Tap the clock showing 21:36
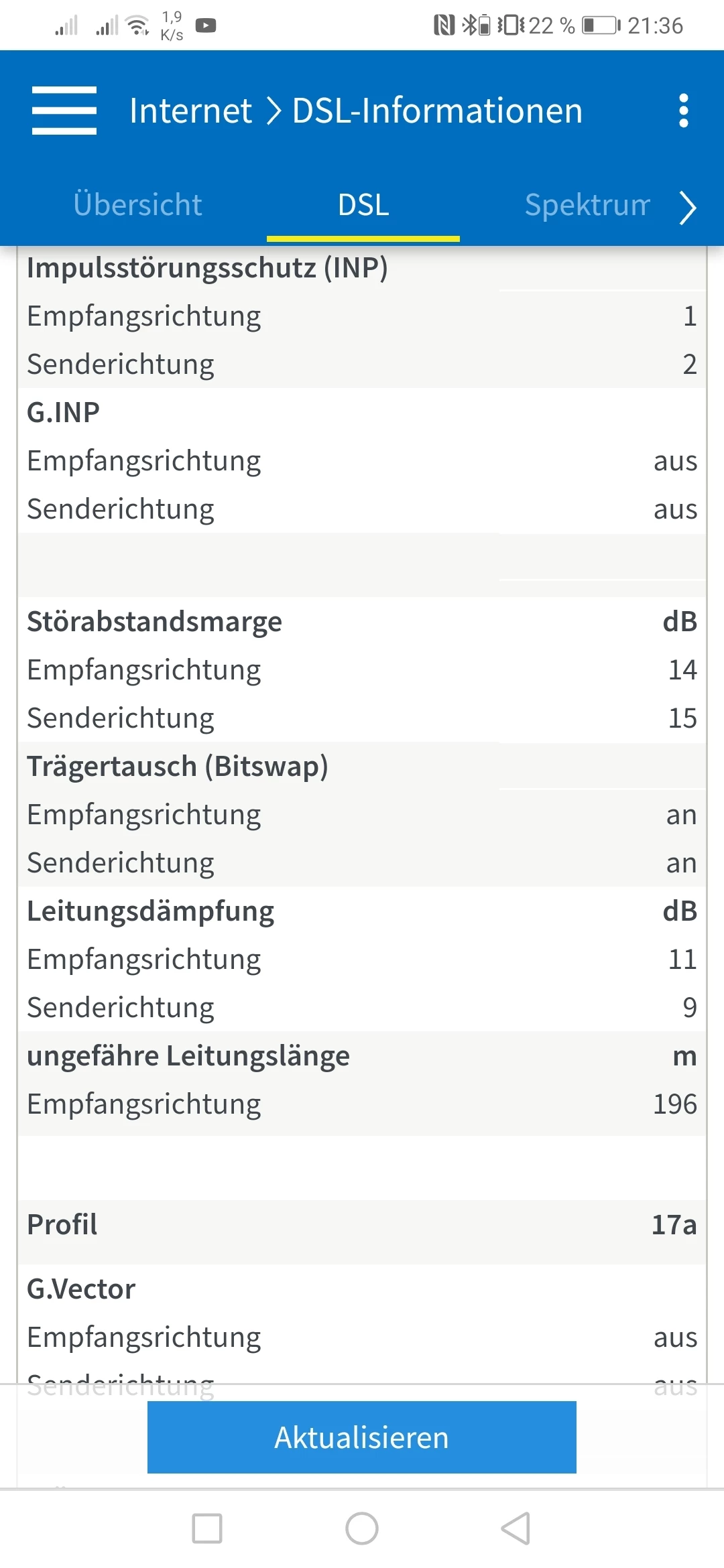The height and width of the screenshot is (1568, 724). tap(655, 25)
